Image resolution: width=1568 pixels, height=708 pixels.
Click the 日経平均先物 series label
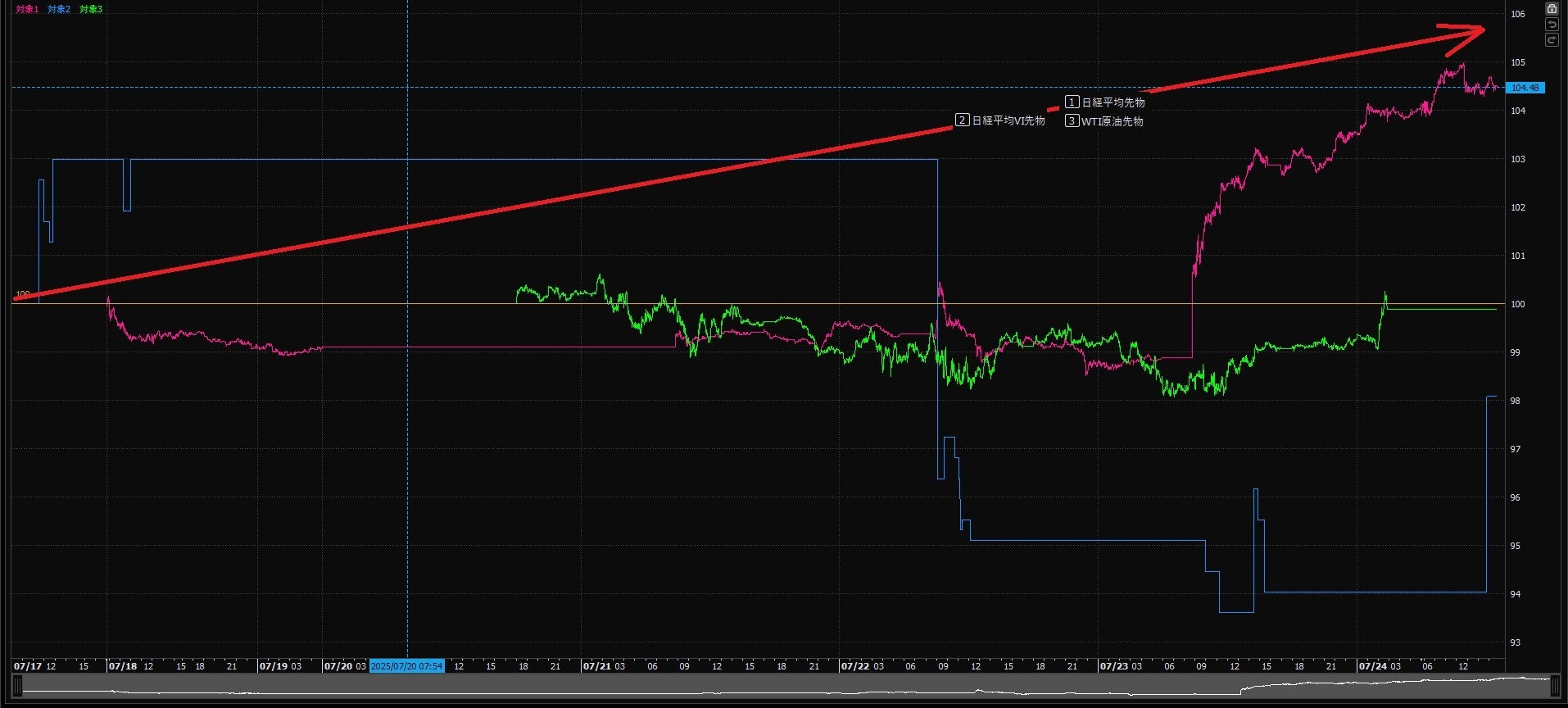click(1113, 102)
